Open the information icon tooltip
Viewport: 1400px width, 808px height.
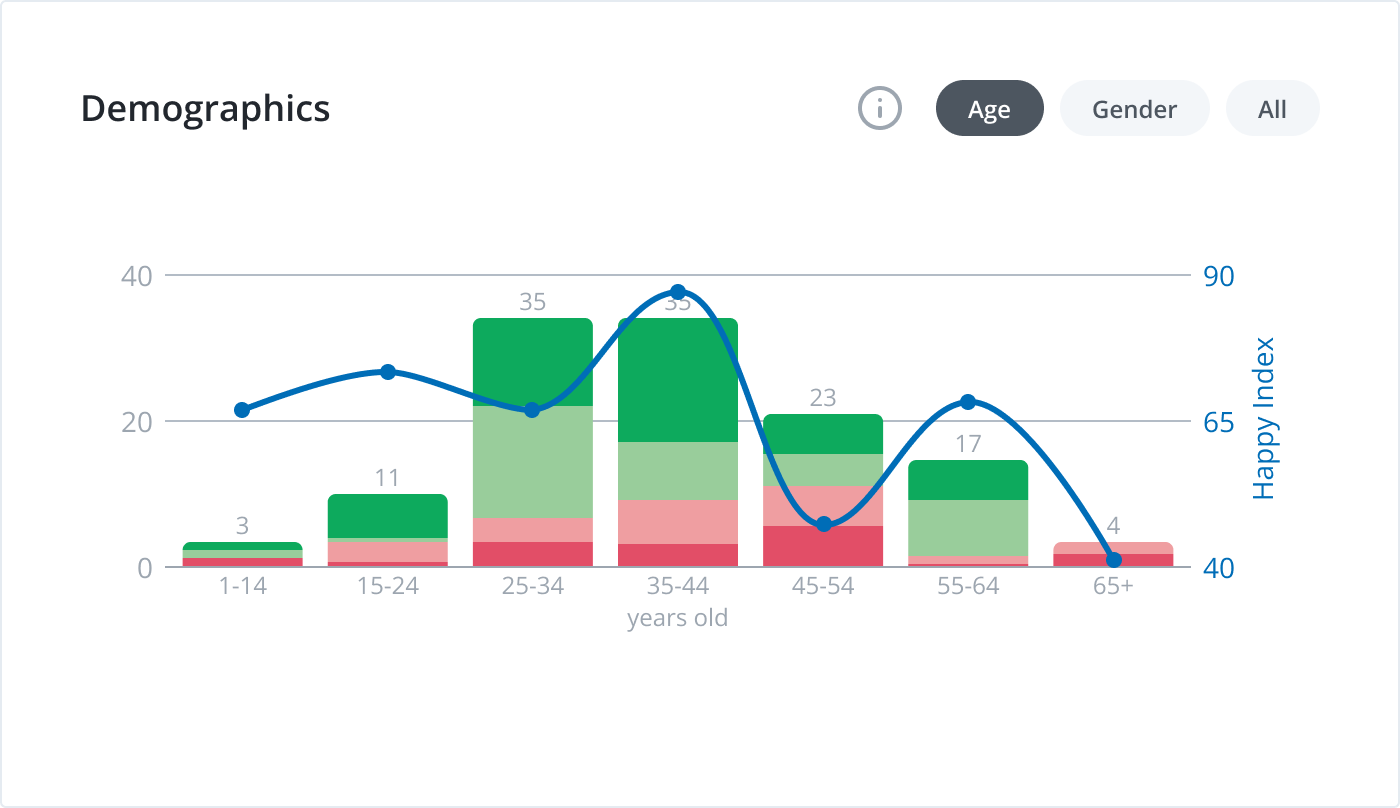click(879, 108)
